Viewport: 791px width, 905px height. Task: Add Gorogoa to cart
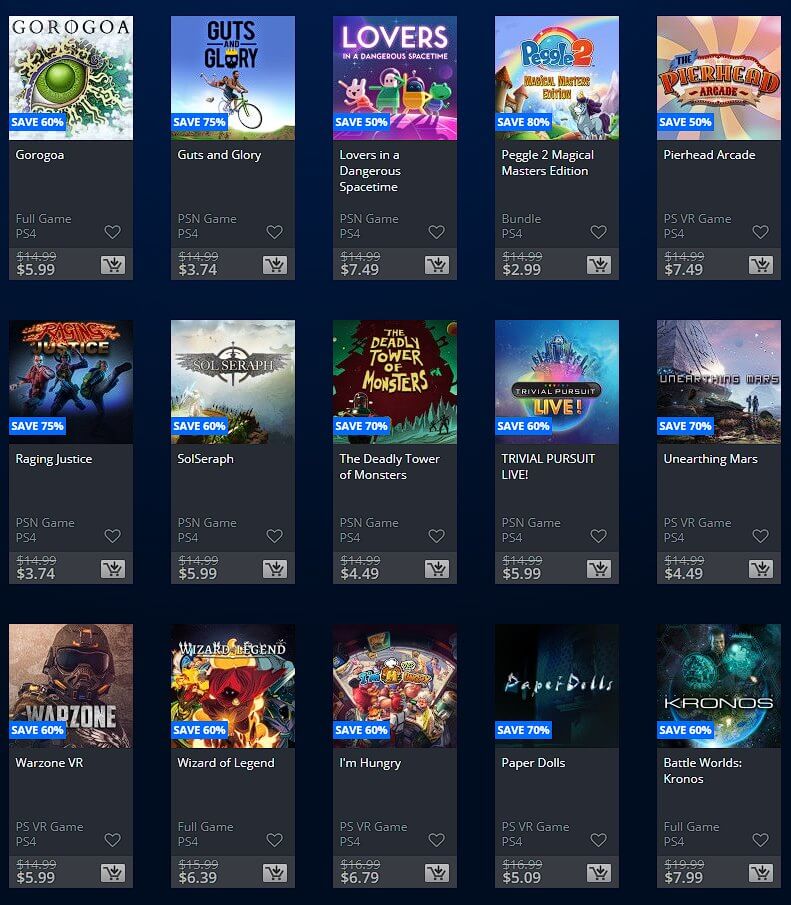click(x=113, y=265)
